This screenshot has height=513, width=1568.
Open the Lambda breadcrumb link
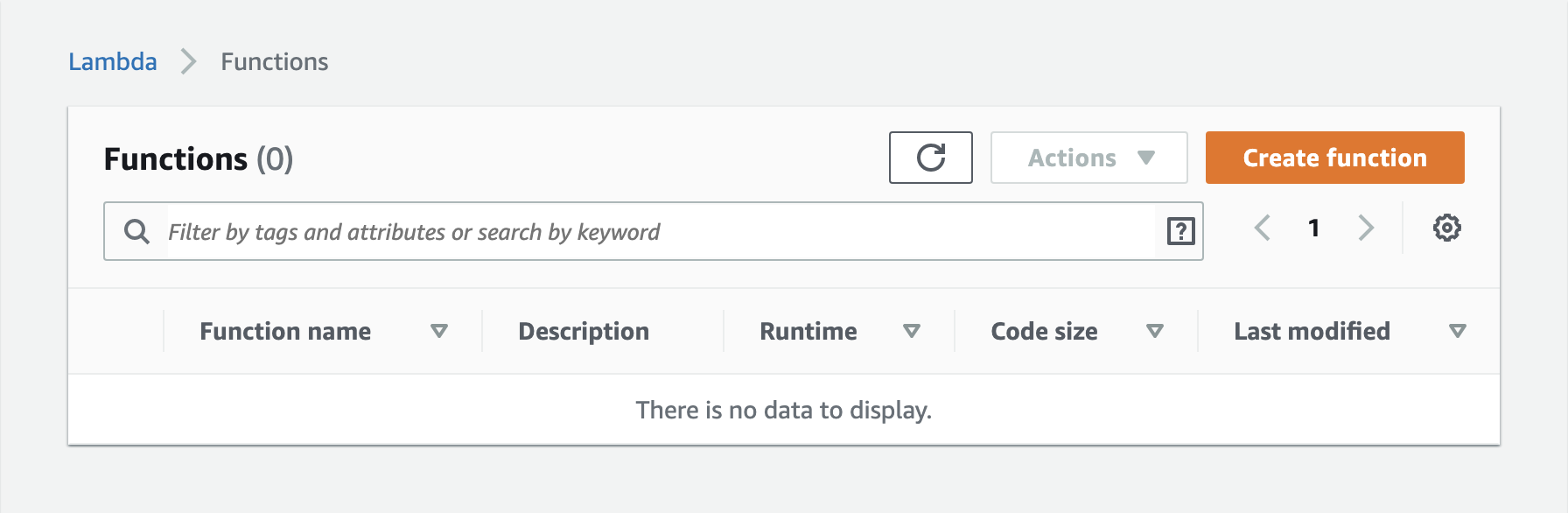click(x=113, y=62)
